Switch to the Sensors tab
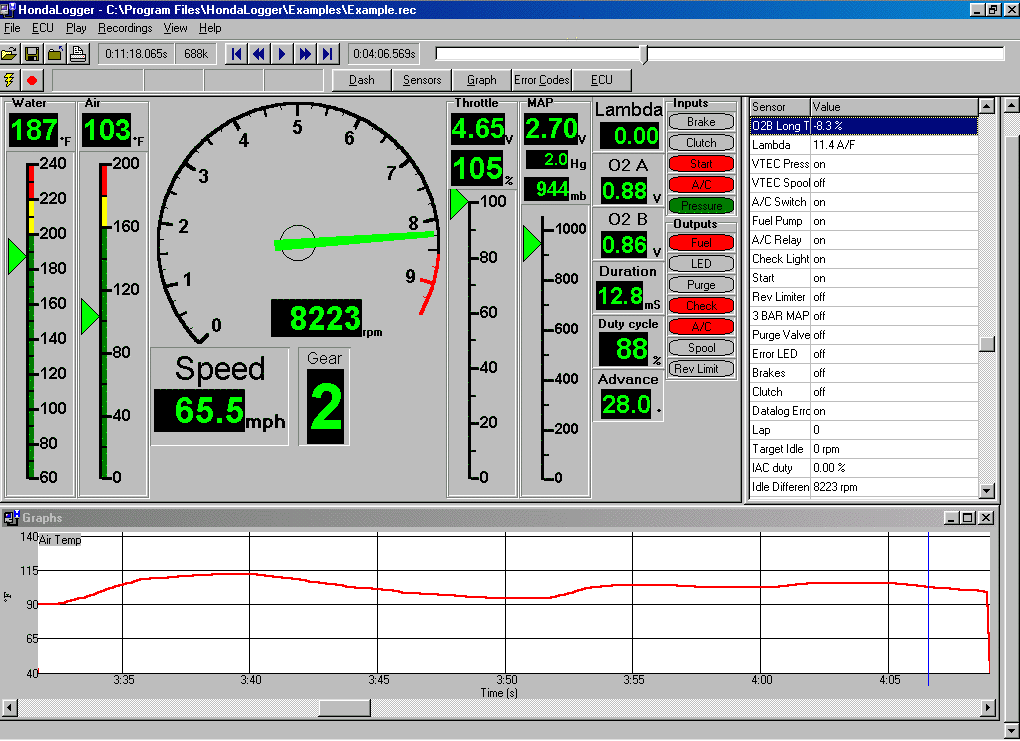 point(422,80)
